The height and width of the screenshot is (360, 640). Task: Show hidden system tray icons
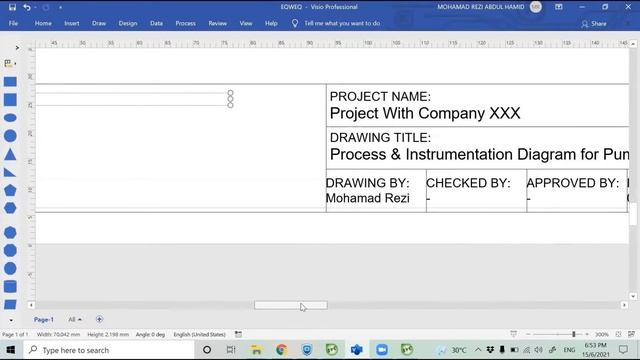[x=478, y=350]
